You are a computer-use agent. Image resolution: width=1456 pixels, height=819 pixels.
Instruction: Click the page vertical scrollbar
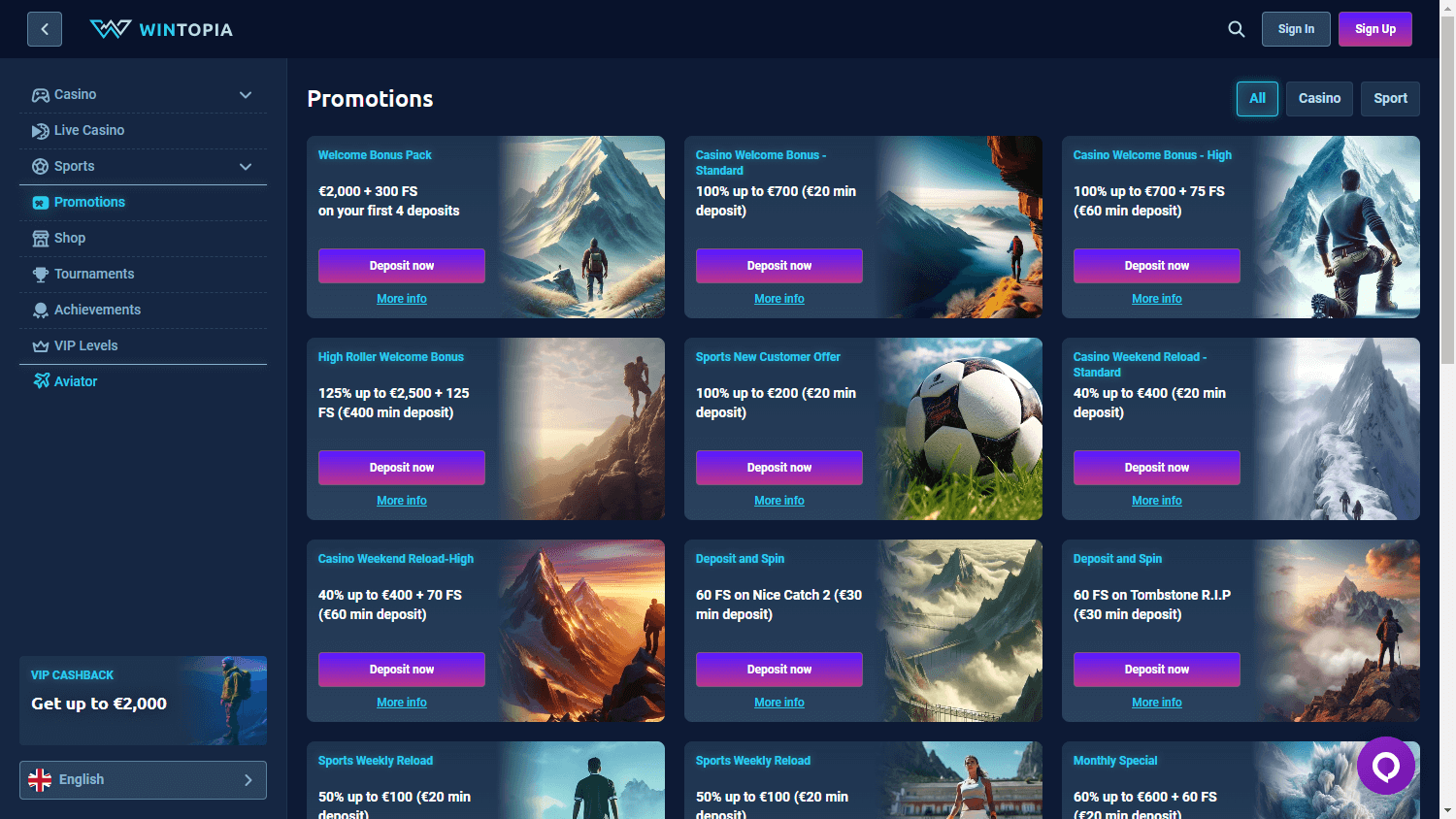(x=1447, y=189)
